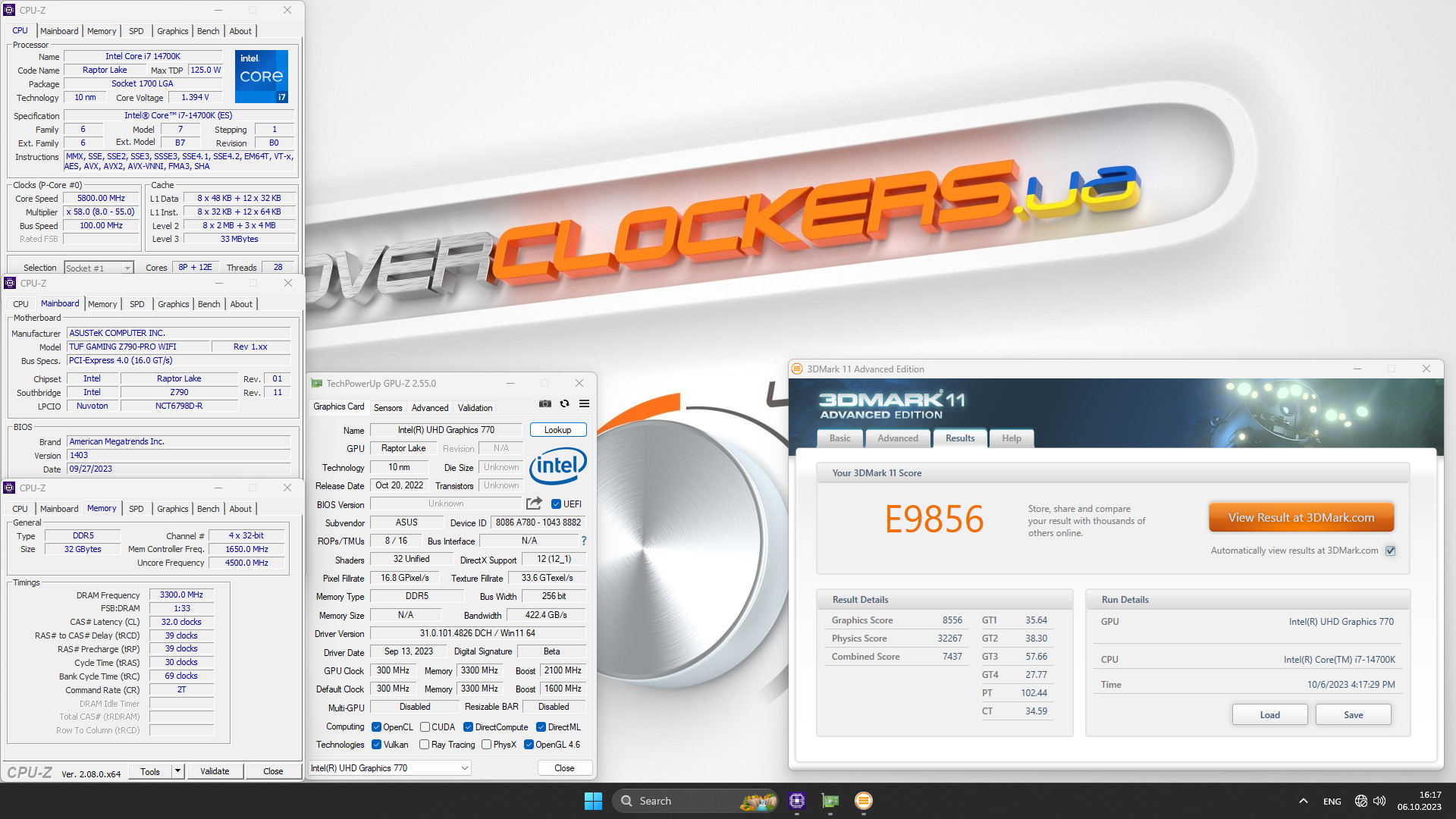Click the Intel logo in GPU-Z

click(557, 465)
